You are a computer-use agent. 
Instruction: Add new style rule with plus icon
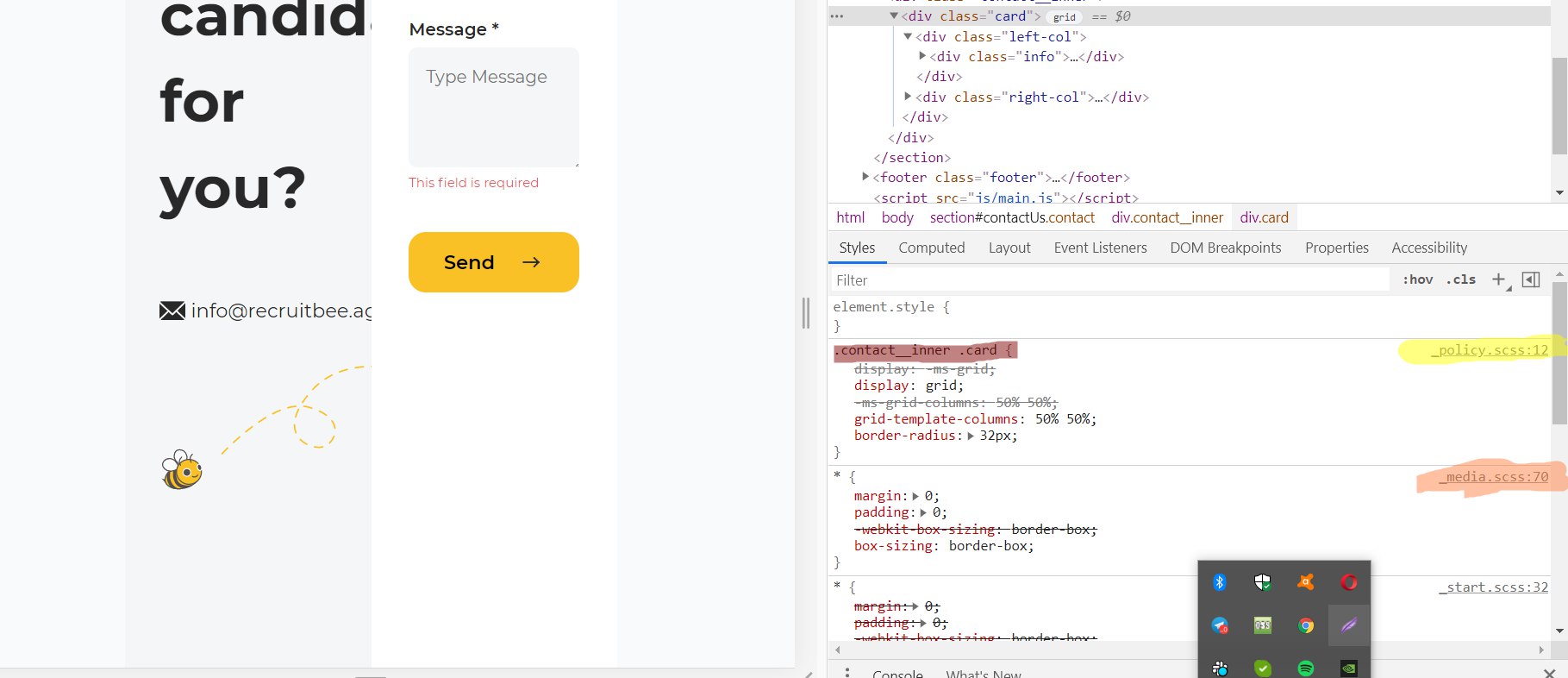pyautogui.click(x=1500, y=279)
